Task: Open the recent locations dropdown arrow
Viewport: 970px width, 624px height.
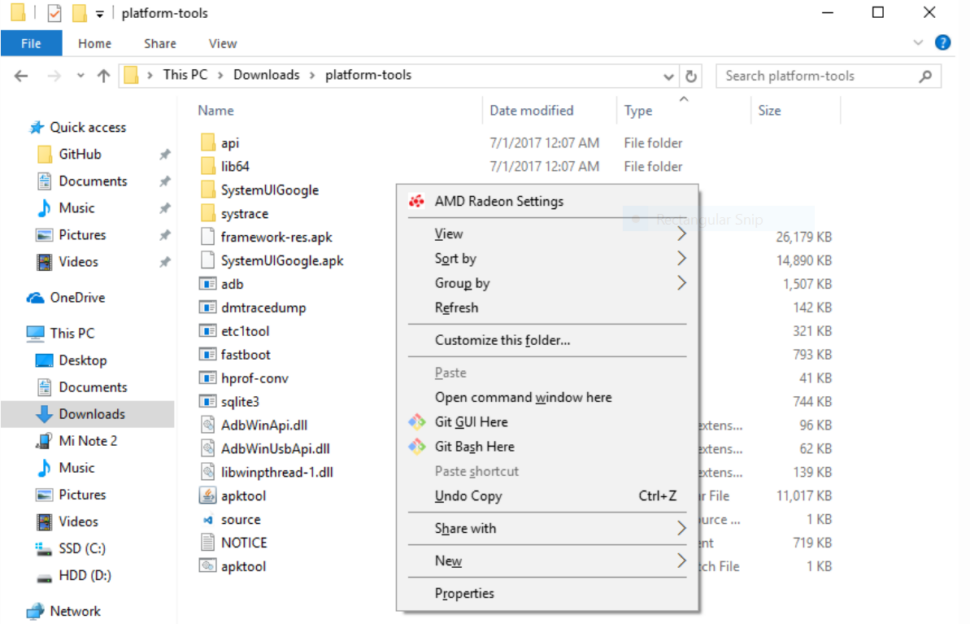Action: 80,75
